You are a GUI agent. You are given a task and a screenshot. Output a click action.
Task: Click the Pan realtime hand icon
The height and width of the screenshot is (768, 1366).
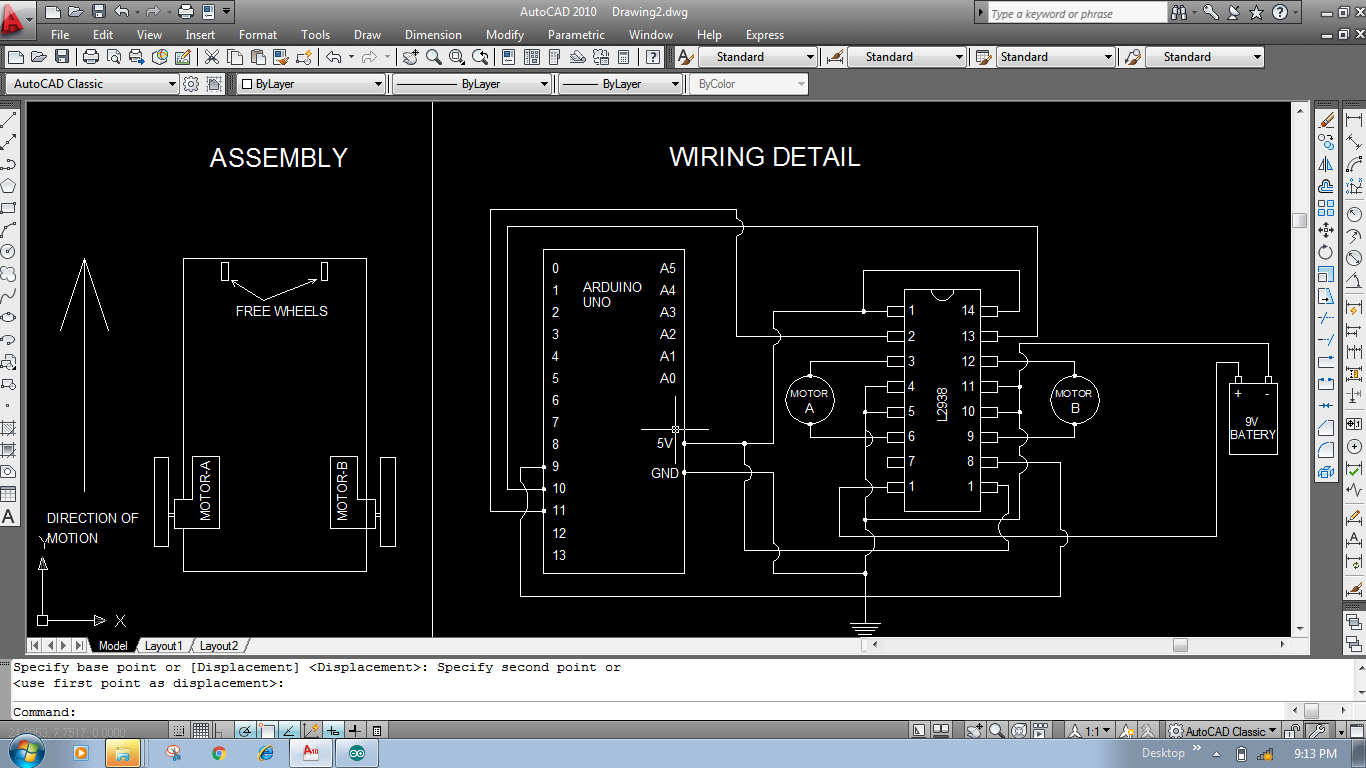[411, 57]
